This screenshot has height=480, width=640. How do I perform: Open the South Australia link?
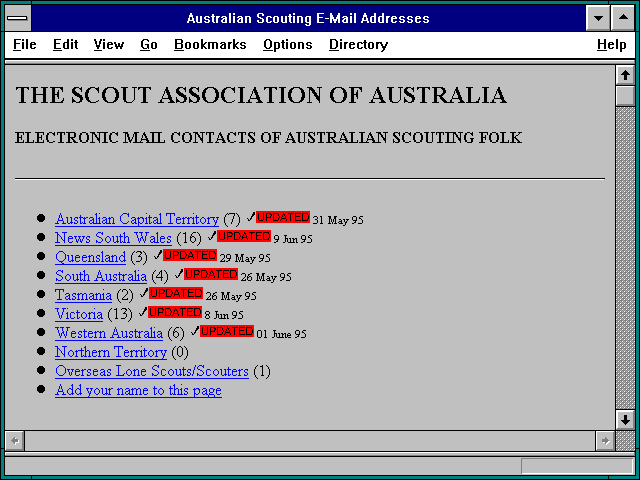click(x=101, y=276)
